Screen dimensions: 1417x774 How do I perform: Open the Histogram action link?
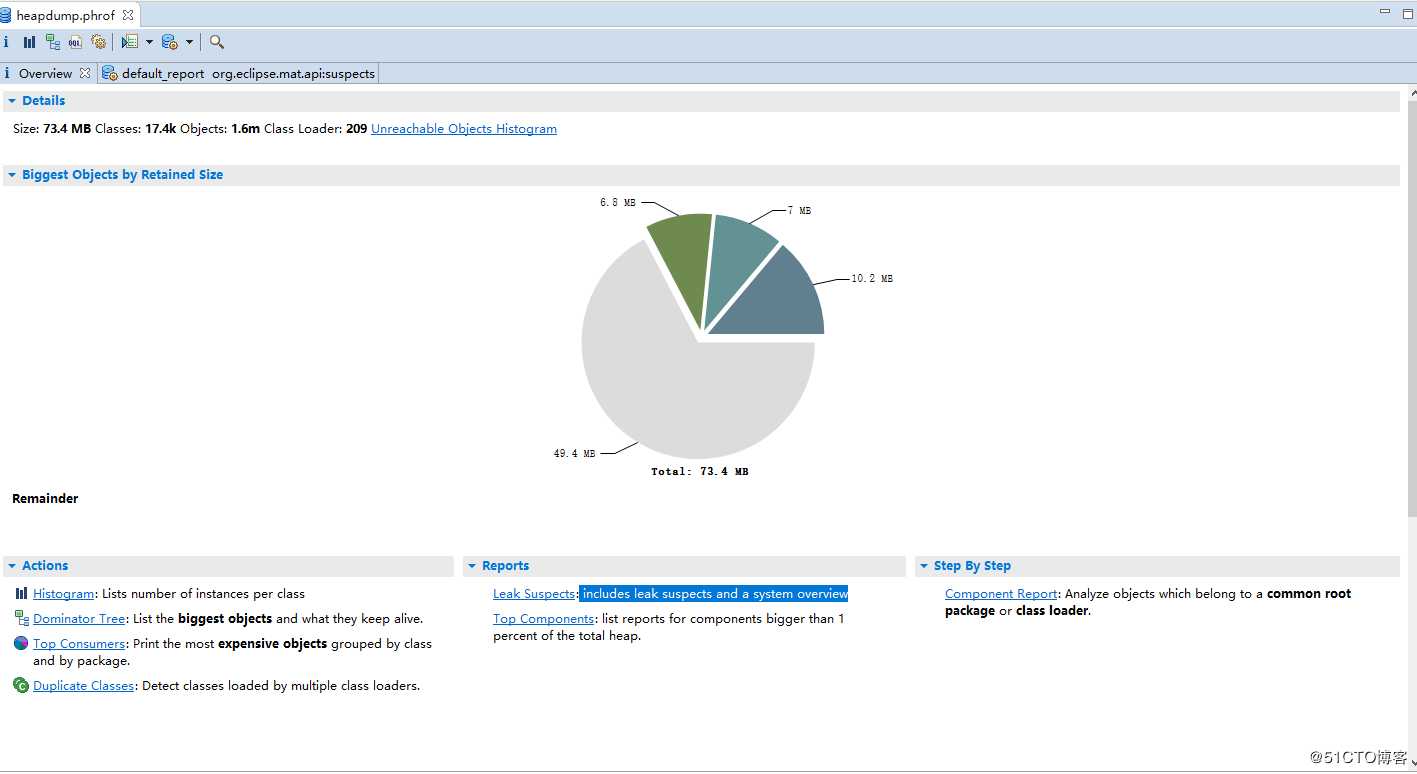point(64,594)
